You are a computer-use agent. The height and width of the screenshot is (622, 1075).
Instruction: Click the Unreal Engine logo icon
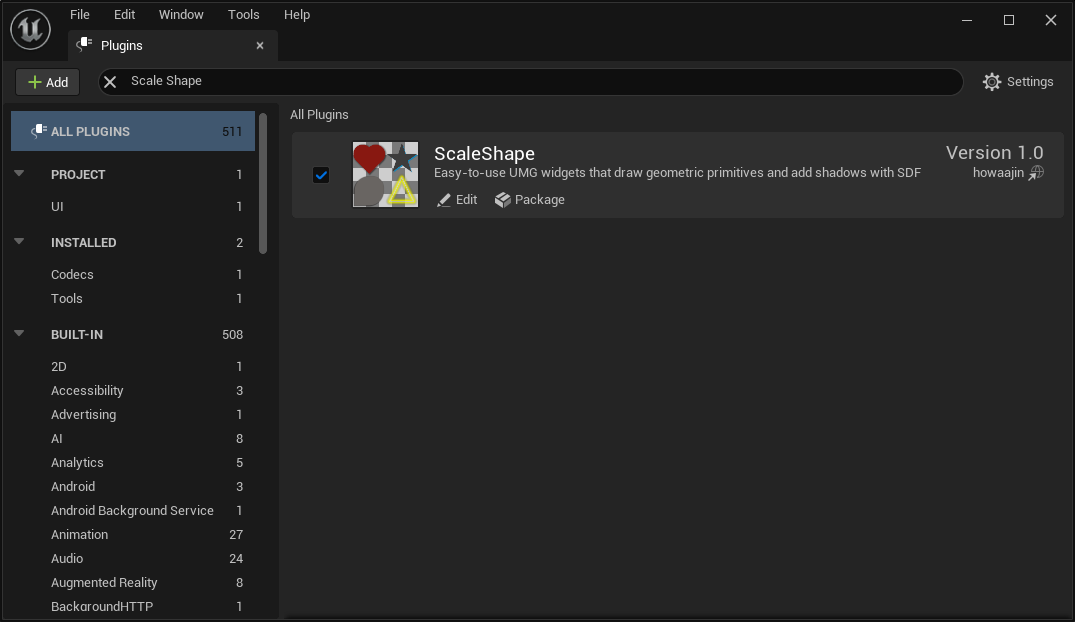coord(30,29)
